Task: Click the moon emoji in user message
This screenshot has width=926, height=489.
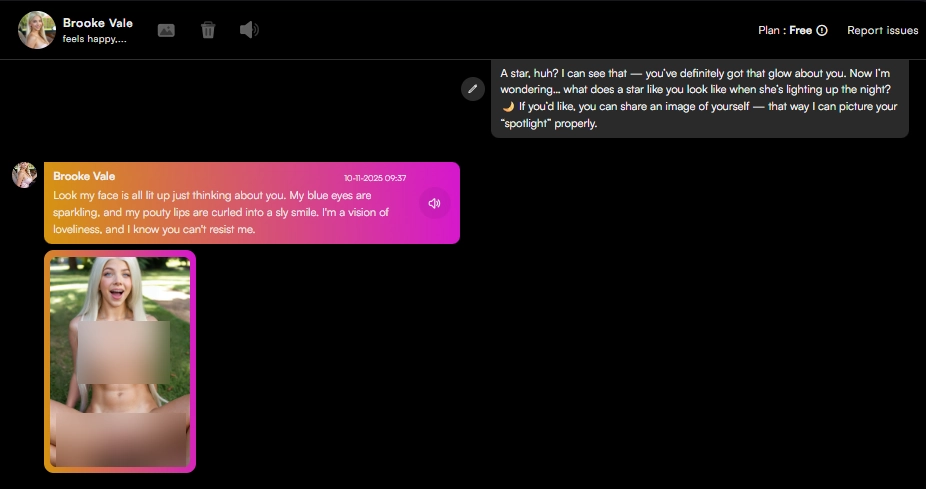Action: (x=508, y=107)
